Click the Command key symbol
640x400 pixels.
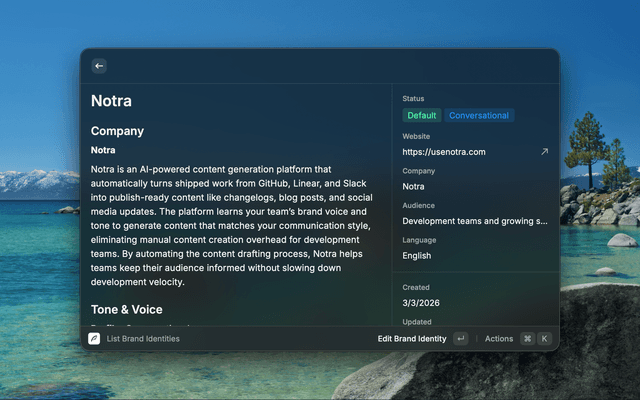click(x=527, y=339)
